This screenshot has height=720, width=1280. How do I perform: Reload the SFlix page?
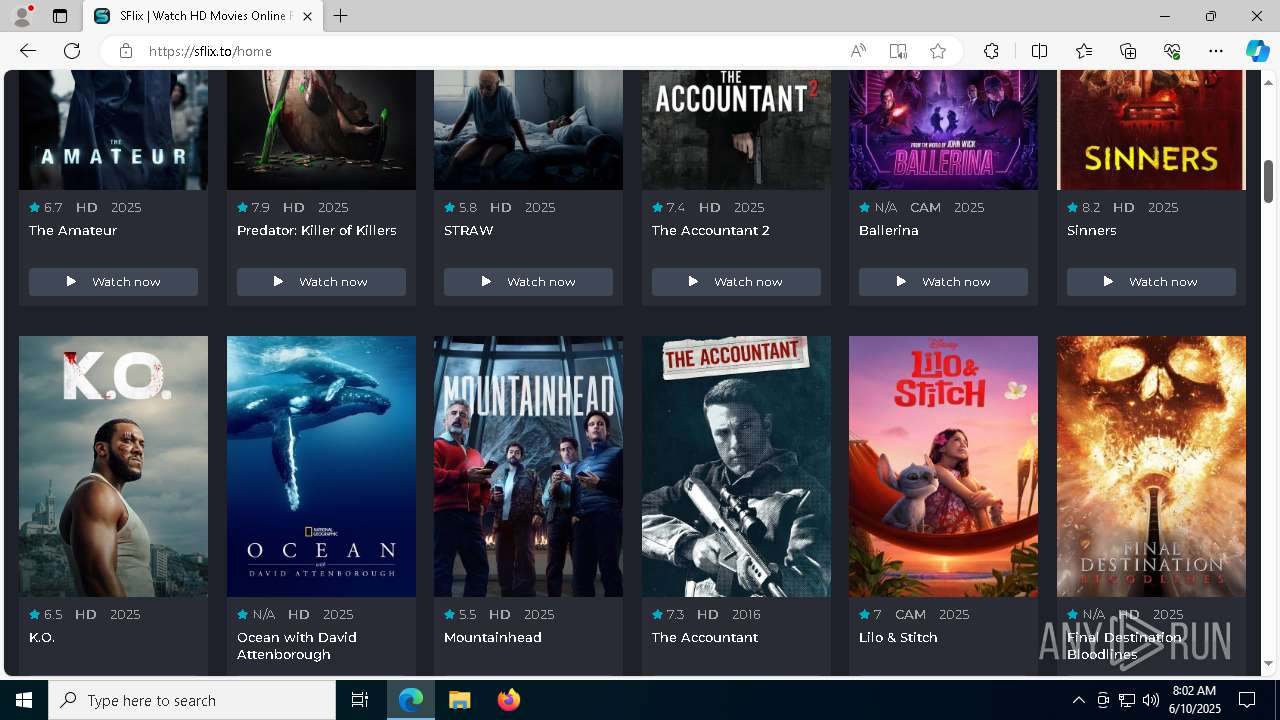coord(72,51)
